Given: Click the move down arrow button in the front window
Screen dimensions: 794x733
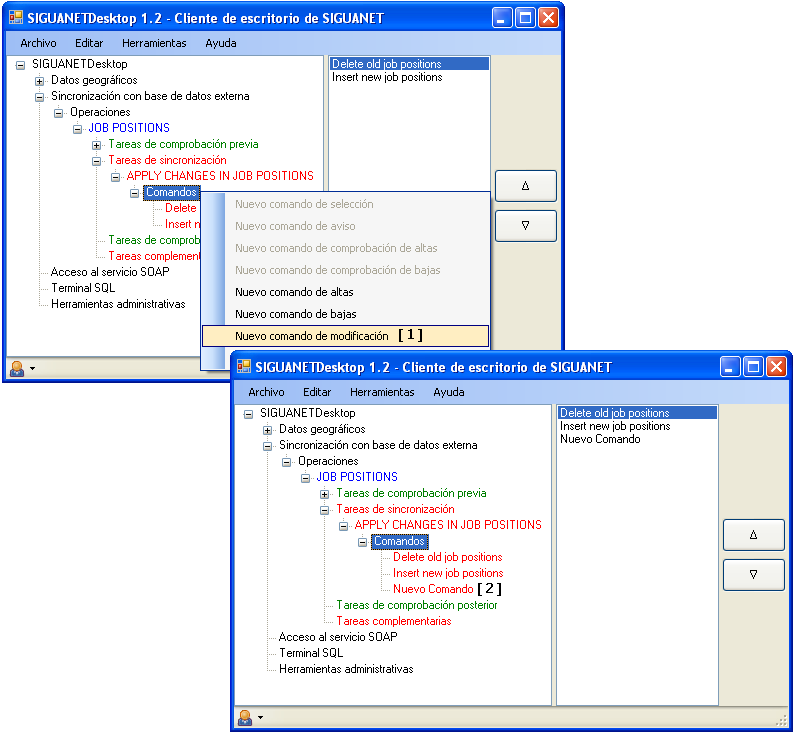Looking at the screenshot, I should [x=753, y=575].
